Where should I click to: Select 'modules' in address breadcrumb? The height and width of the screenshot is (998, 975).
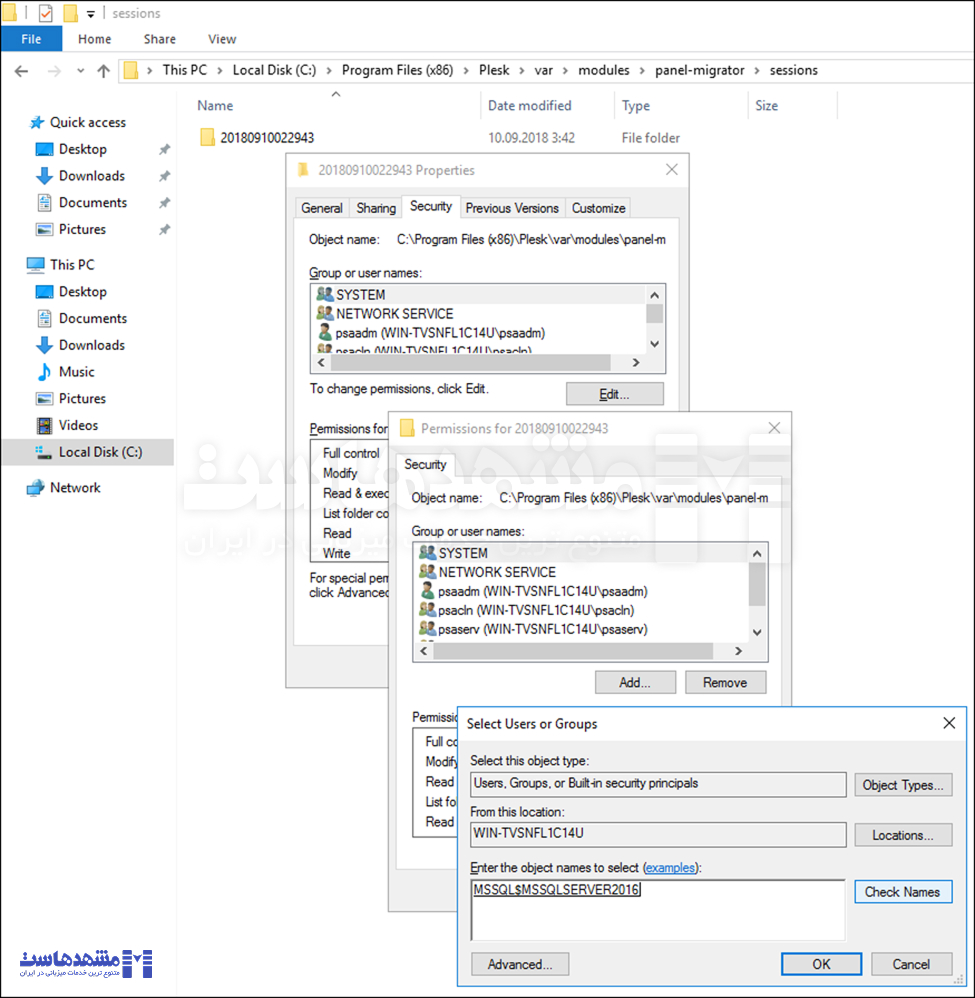pyautogui.click(x=603, y=70)
